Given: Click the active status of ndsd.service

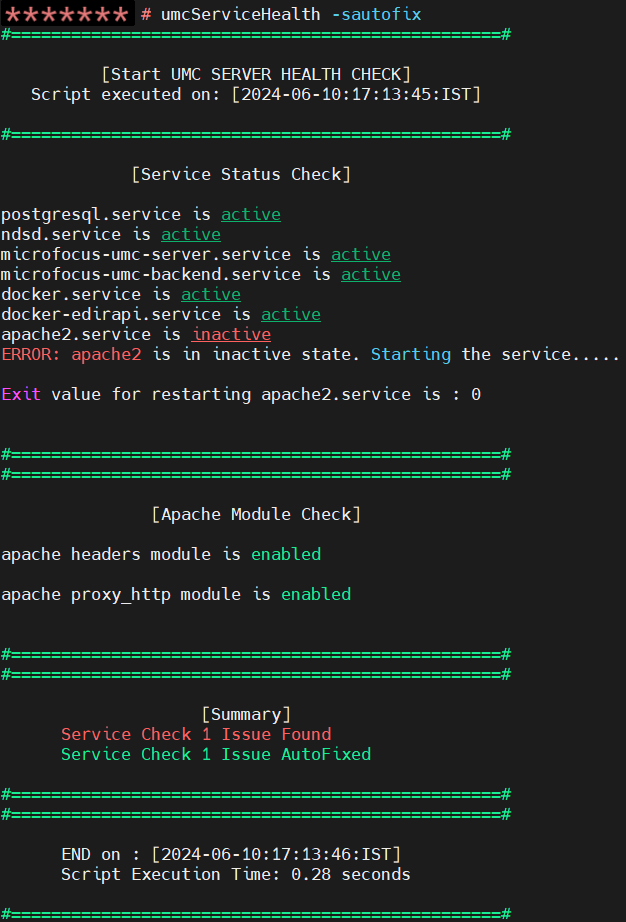Looking at the screenshot, I should (191, 234).
